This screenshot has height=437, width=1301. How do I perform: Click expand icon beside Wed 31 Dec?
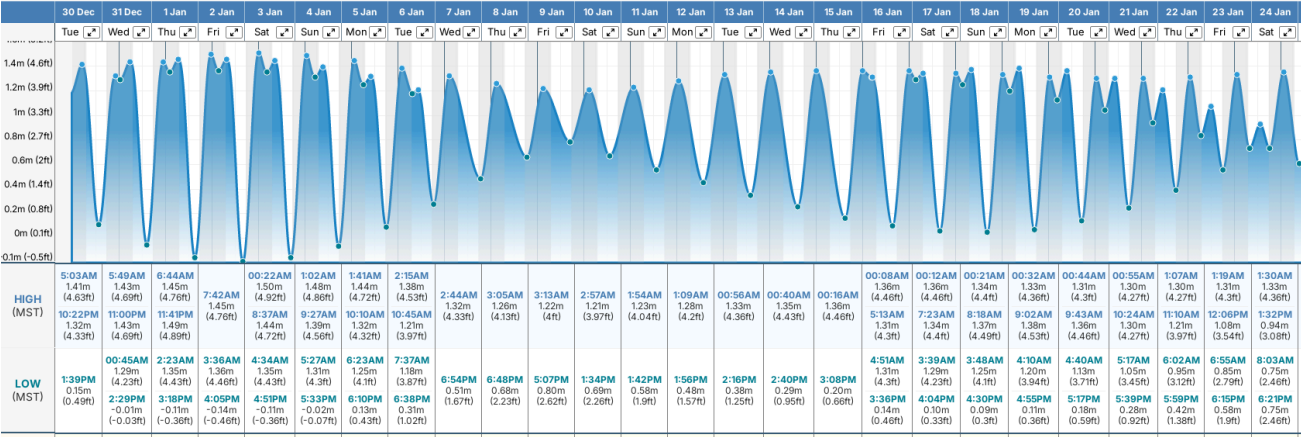140,32
